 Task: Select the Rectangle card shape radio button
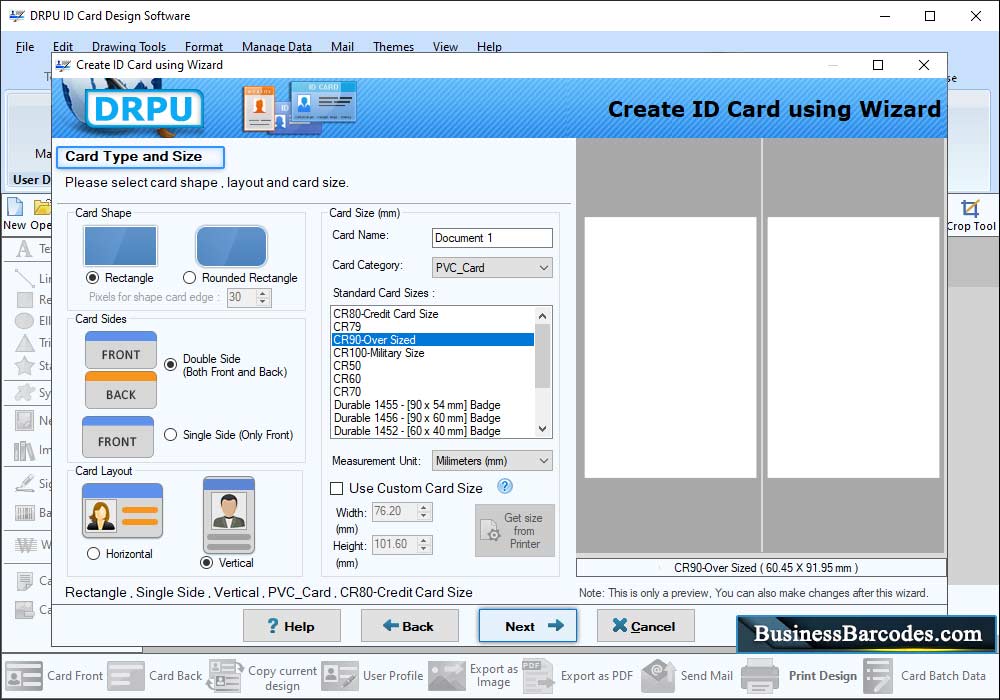[92, 277]
